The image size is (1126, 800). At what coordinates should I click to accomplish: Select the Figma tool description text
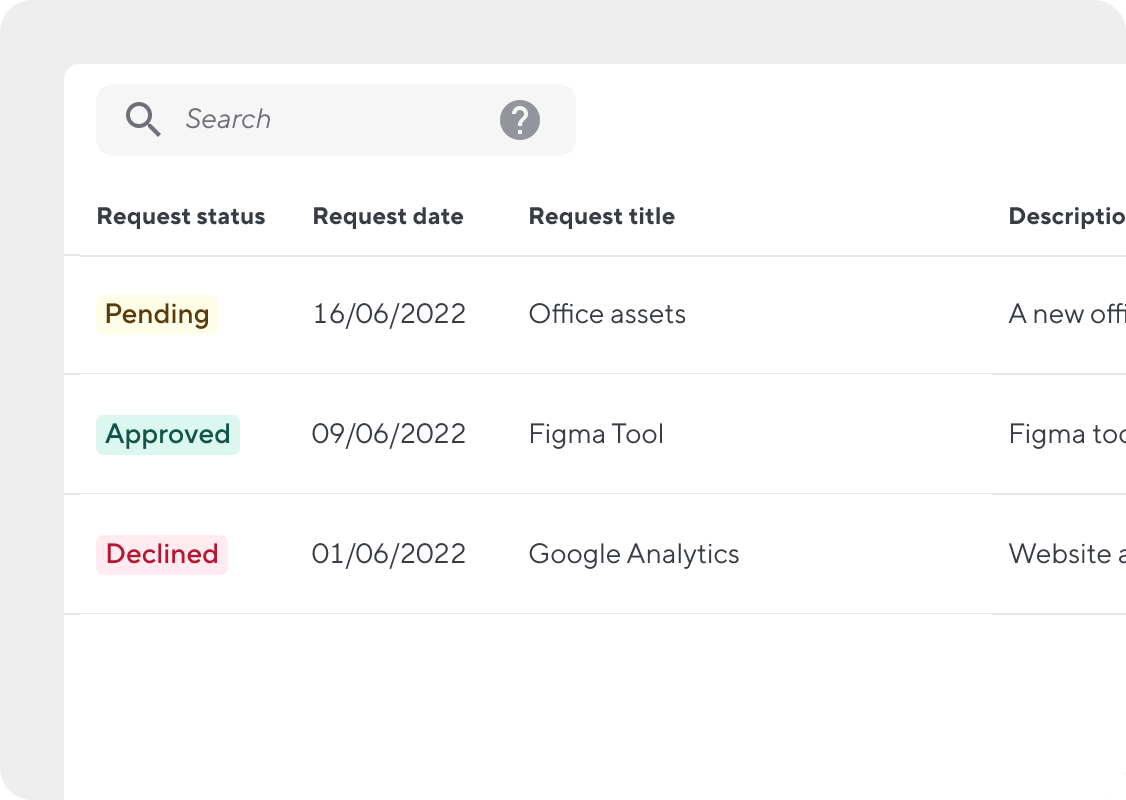click(x=1065, y=434)
